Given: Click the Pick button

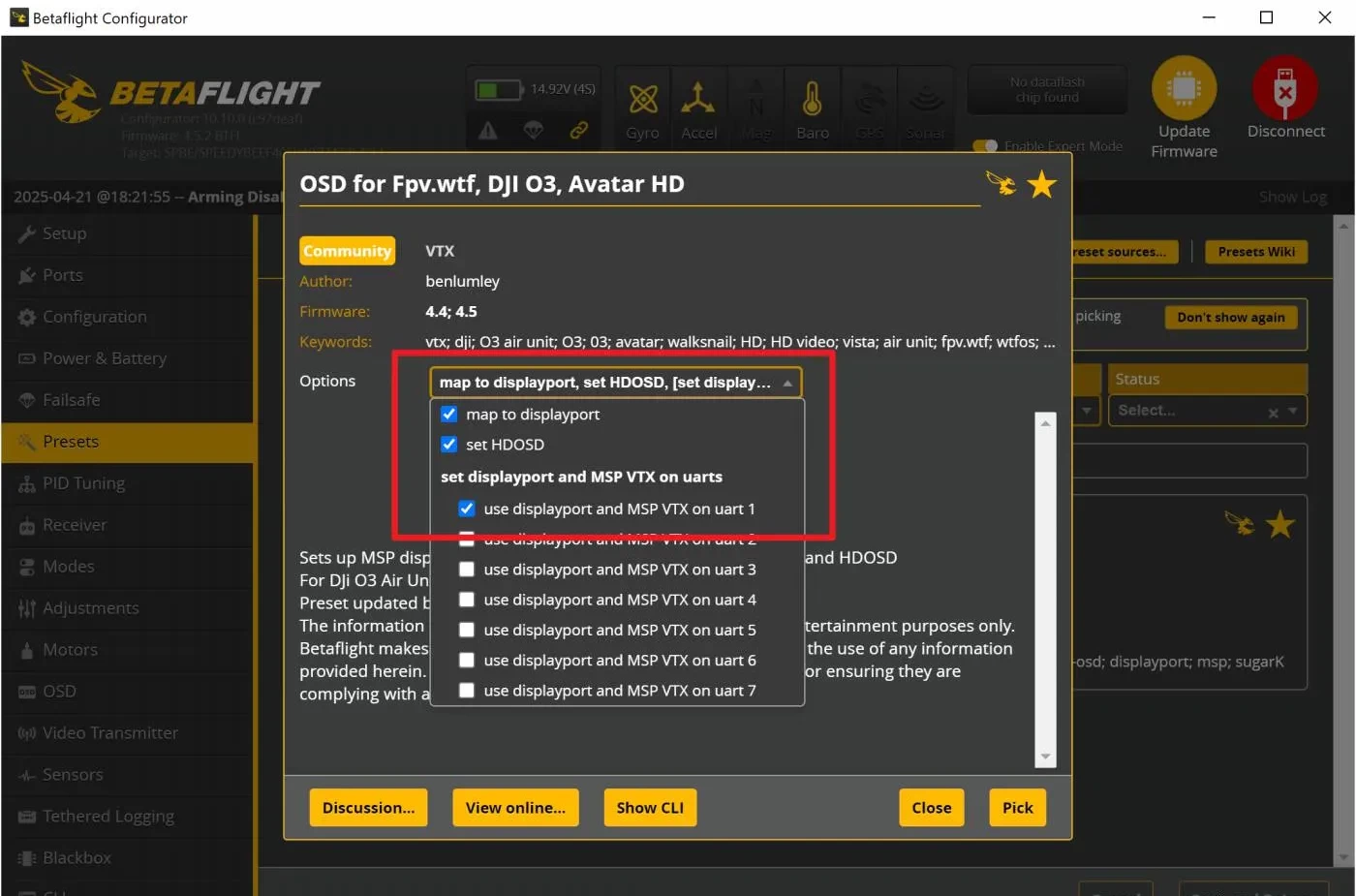Looking at the screenshot, I should (x=1018, y=808).
